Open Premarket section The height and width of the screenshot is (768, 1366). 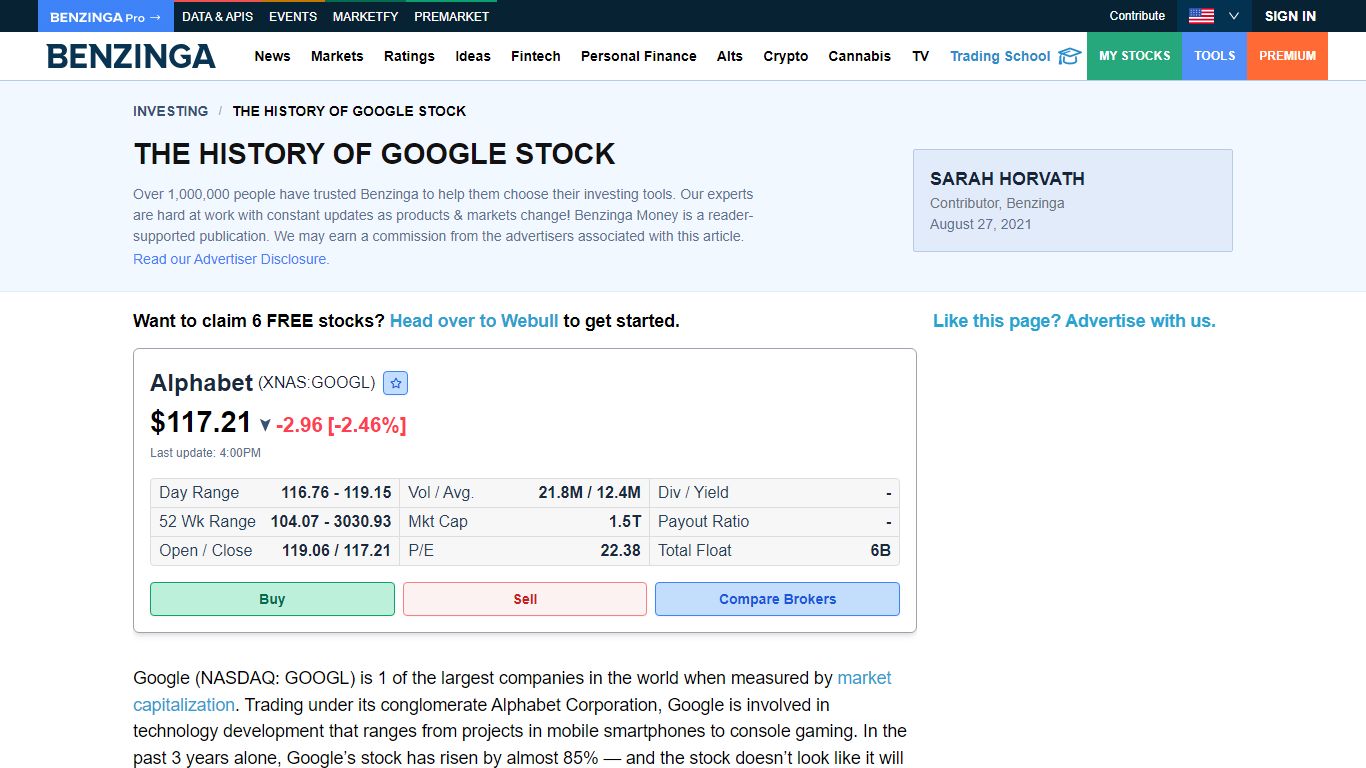click(x=451, y=16)
